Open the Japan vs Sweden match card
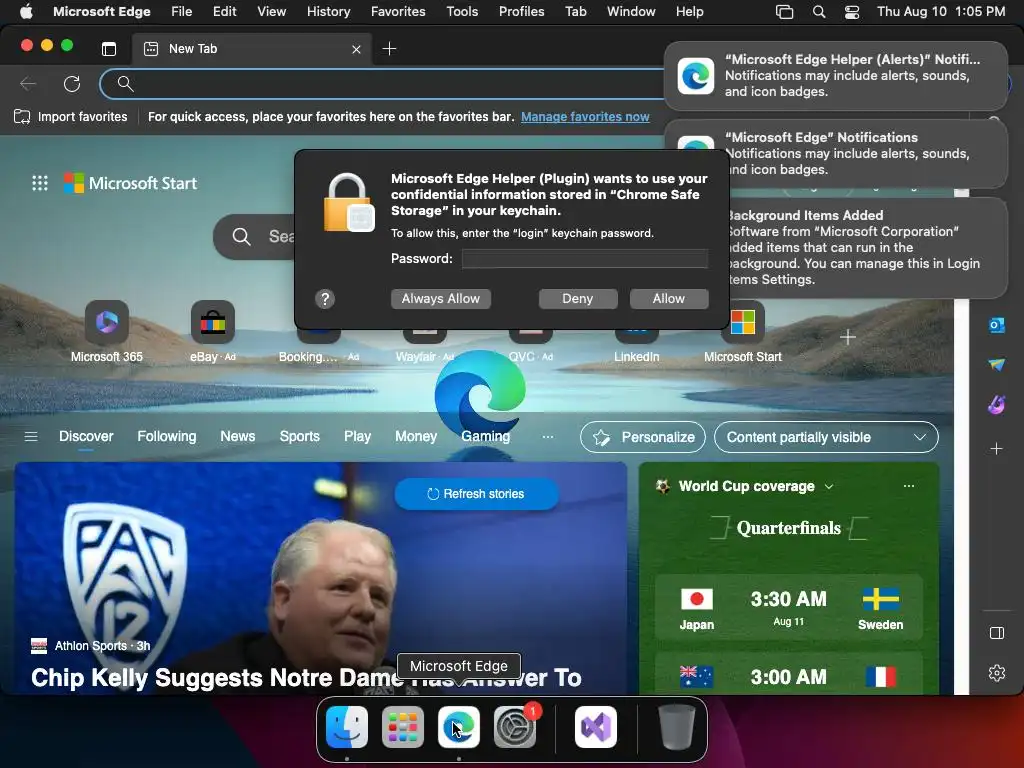This screenshot has height=768, width=1024. coord(788,607)
